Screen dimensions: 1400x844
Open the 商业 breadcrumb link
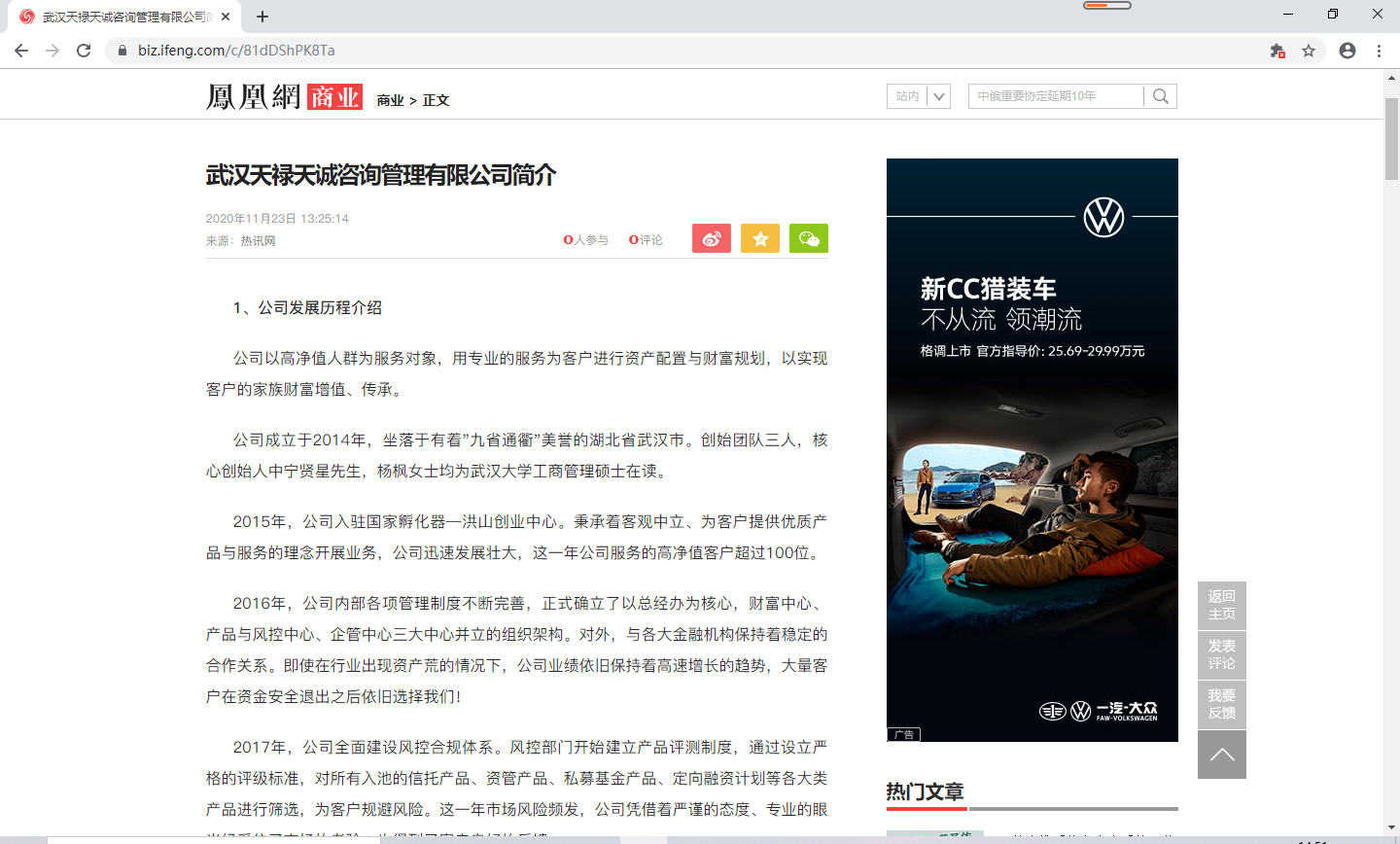(x=390, y=100)
